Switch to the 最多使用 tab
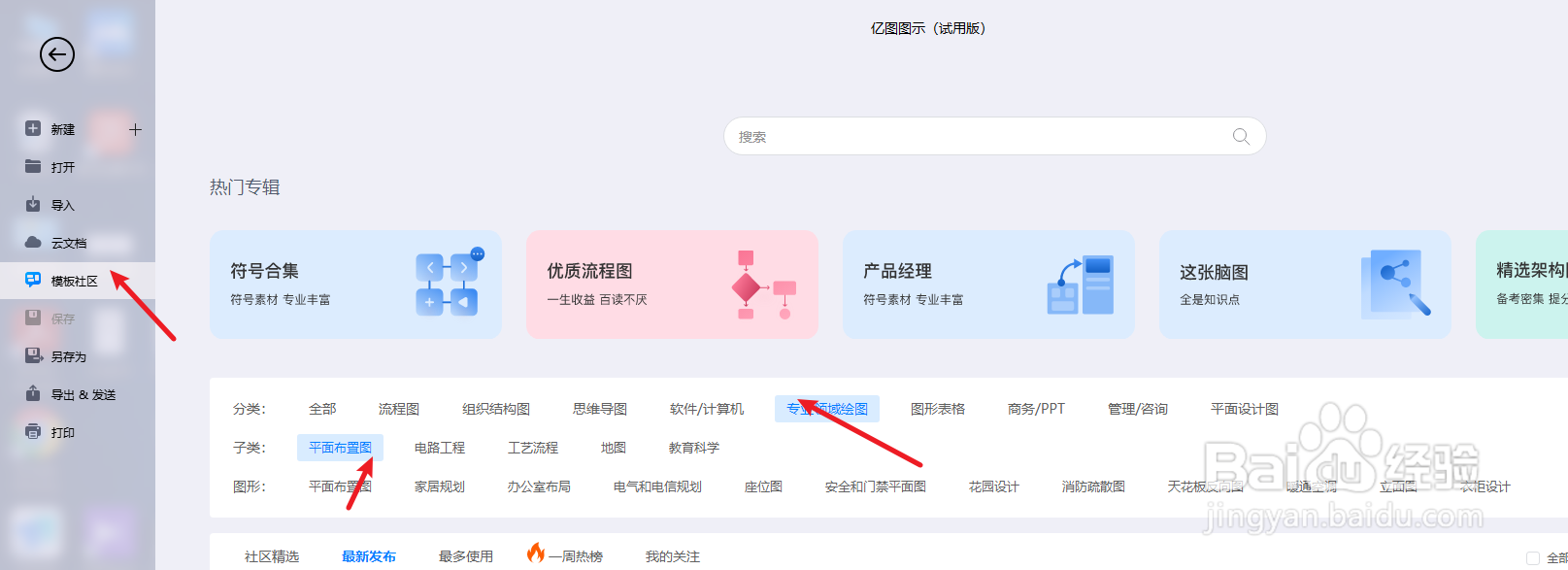The width and height of the screenshot is (1568, 570). [x=466, y=556]
